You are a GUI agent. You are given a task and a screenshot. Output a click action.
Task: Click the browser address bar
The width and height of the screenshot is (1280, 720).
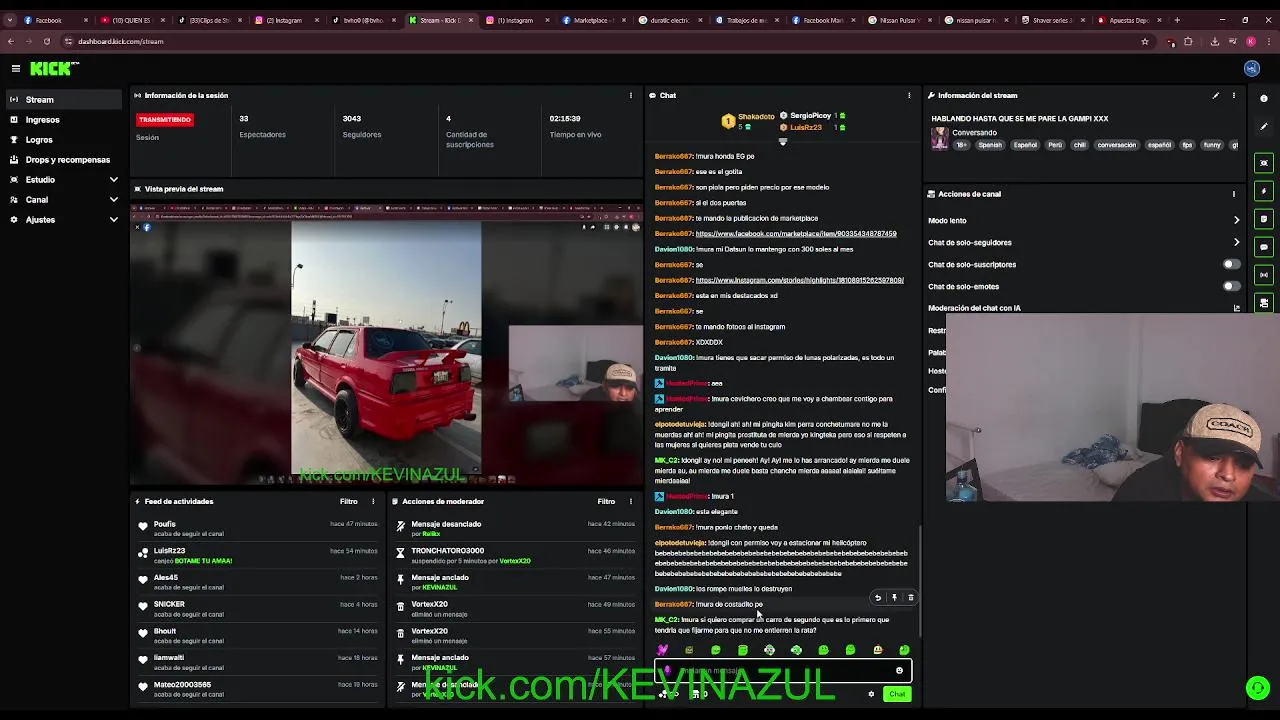point(600,41)
